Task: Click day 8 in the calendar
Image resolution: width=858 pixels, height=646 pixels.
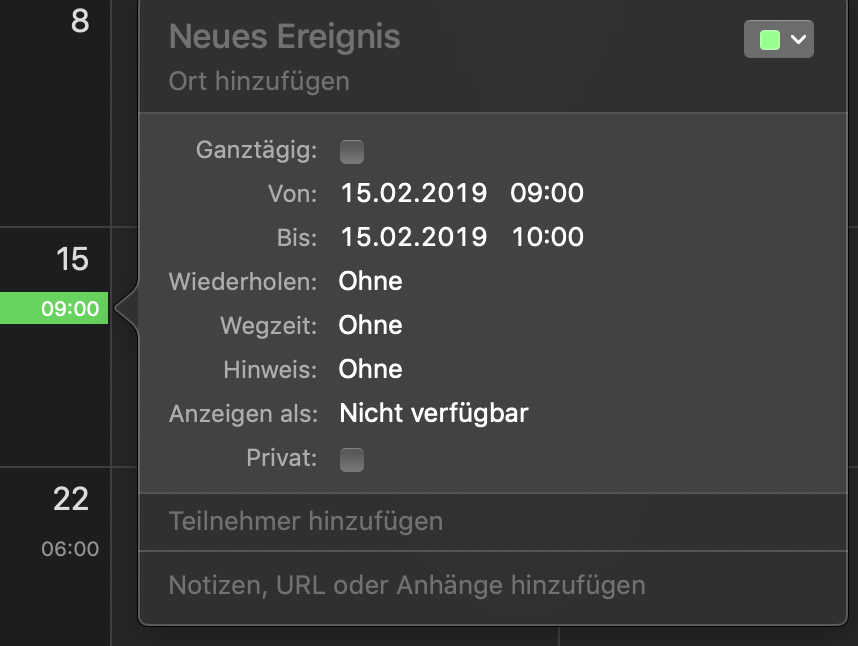Action: coord(79,21)
